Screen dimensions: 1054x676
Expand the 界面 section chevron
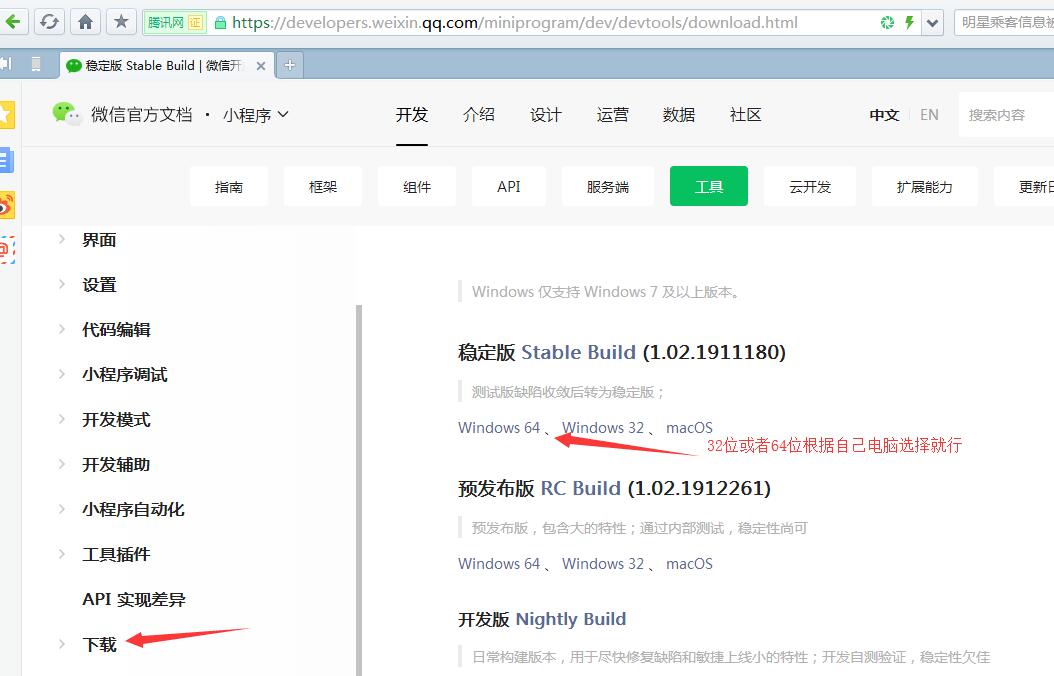[62, 239]
